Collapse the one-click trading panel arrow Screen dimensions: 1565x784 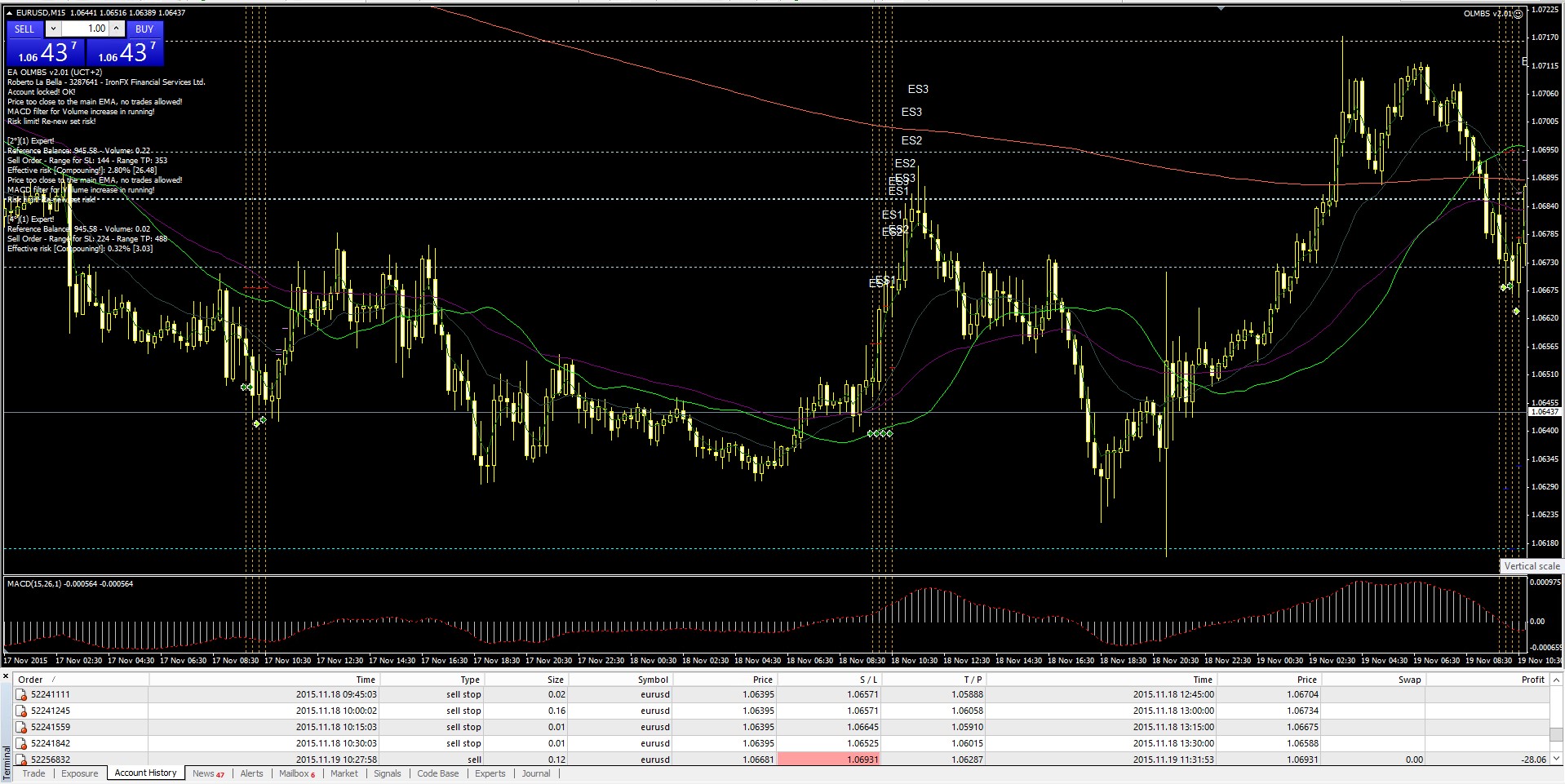[x=10, y=13]
